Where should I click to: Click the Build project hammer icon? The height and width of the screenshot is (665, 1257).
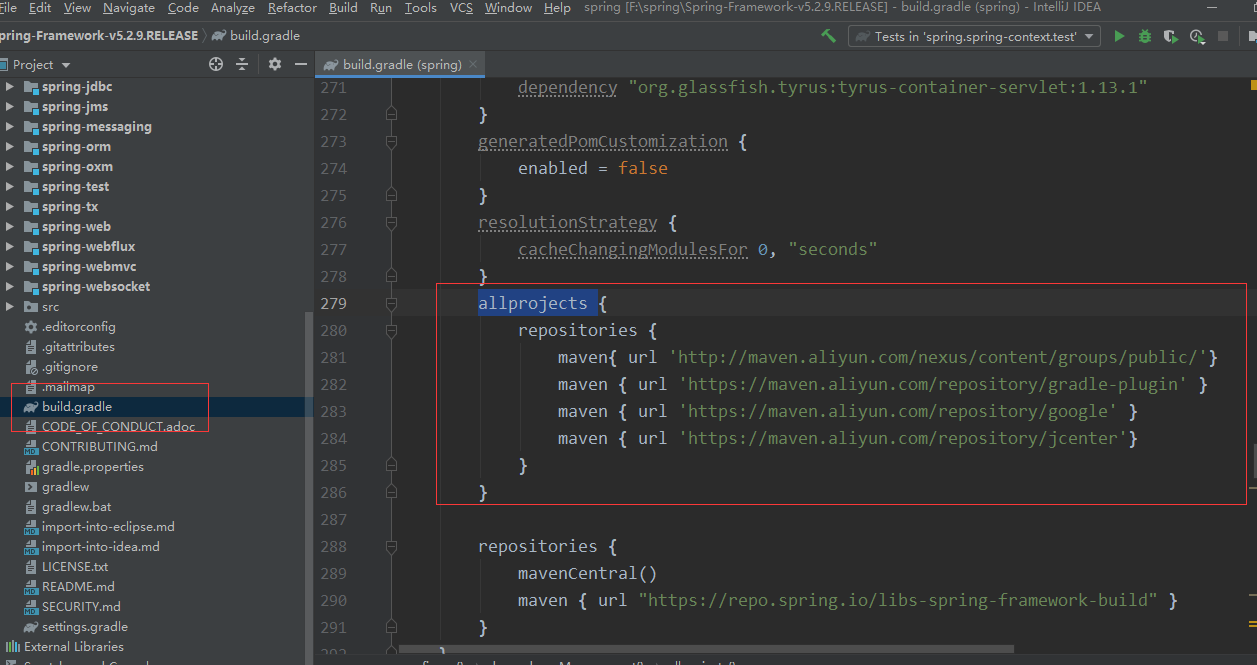(828, 36)
